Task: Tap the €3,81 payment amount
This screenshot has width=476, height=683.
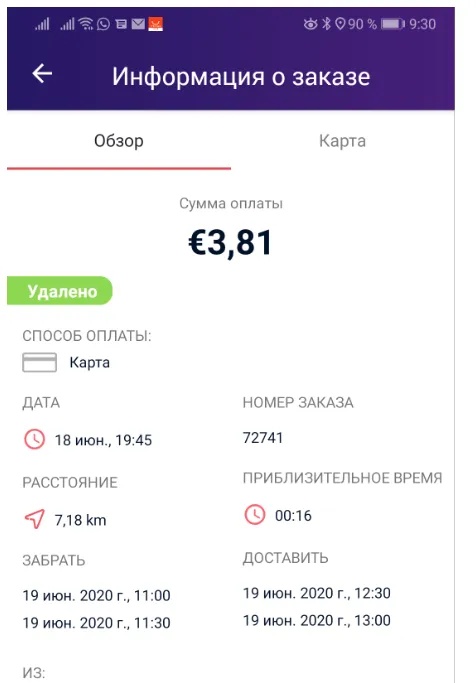Action: pos(230,243)
